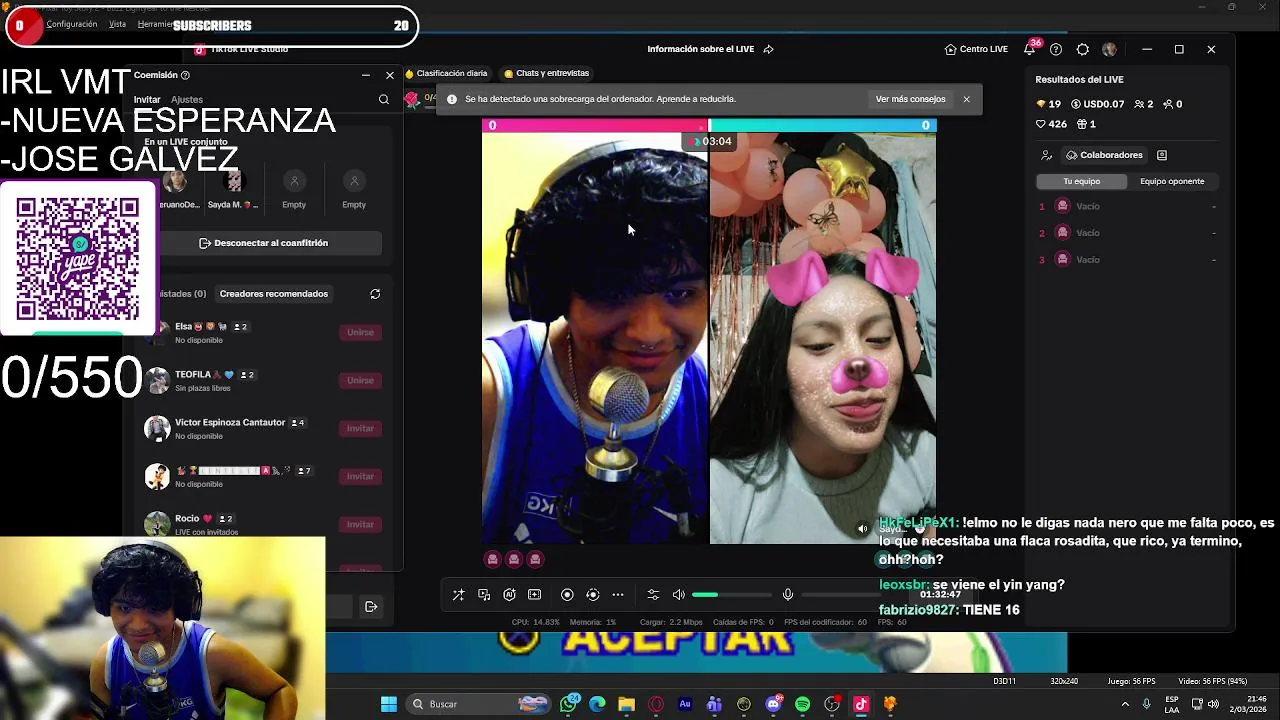Click Unirse button for TEOFILA
Image resolution: width=1280 pixels, height=720 pixels.
point(360,380)
